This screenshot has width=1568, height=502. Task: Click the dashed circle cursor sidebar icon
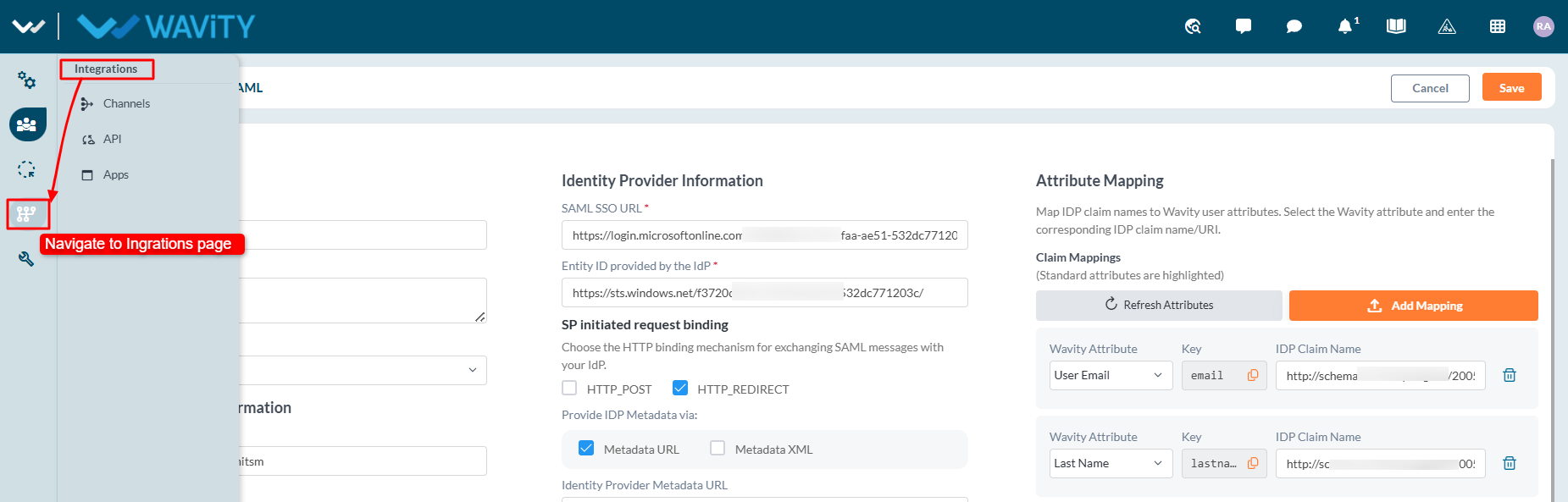coord(27,169)
